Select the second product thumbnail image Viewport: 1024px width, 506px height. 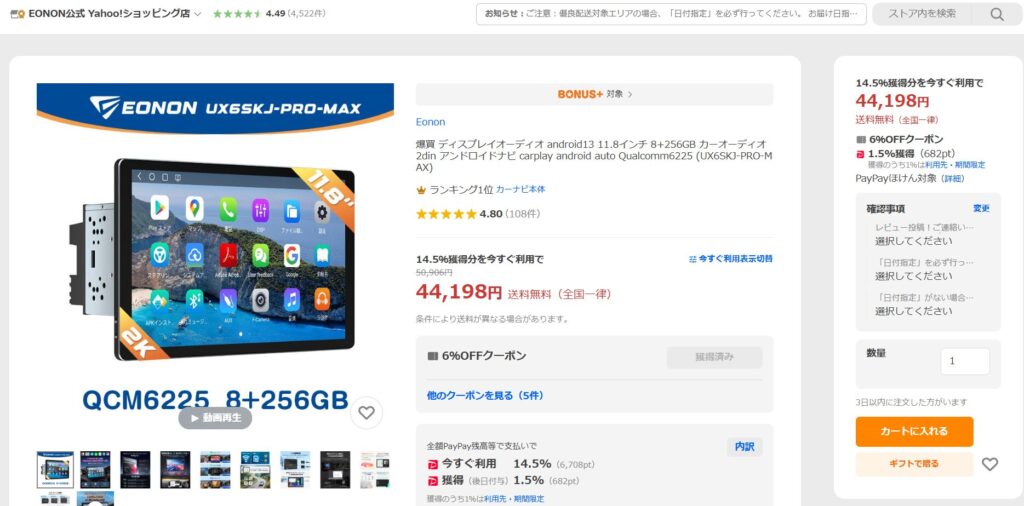tap(95, 469)
